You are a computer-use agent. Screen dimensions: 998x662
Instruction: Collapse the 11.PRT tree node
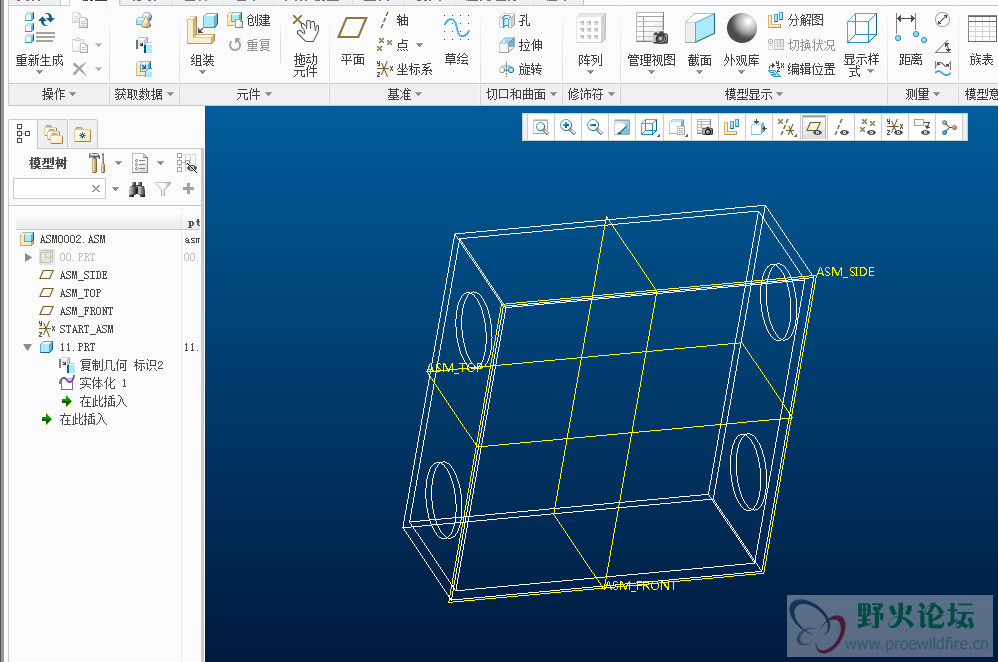coord(27,348)
